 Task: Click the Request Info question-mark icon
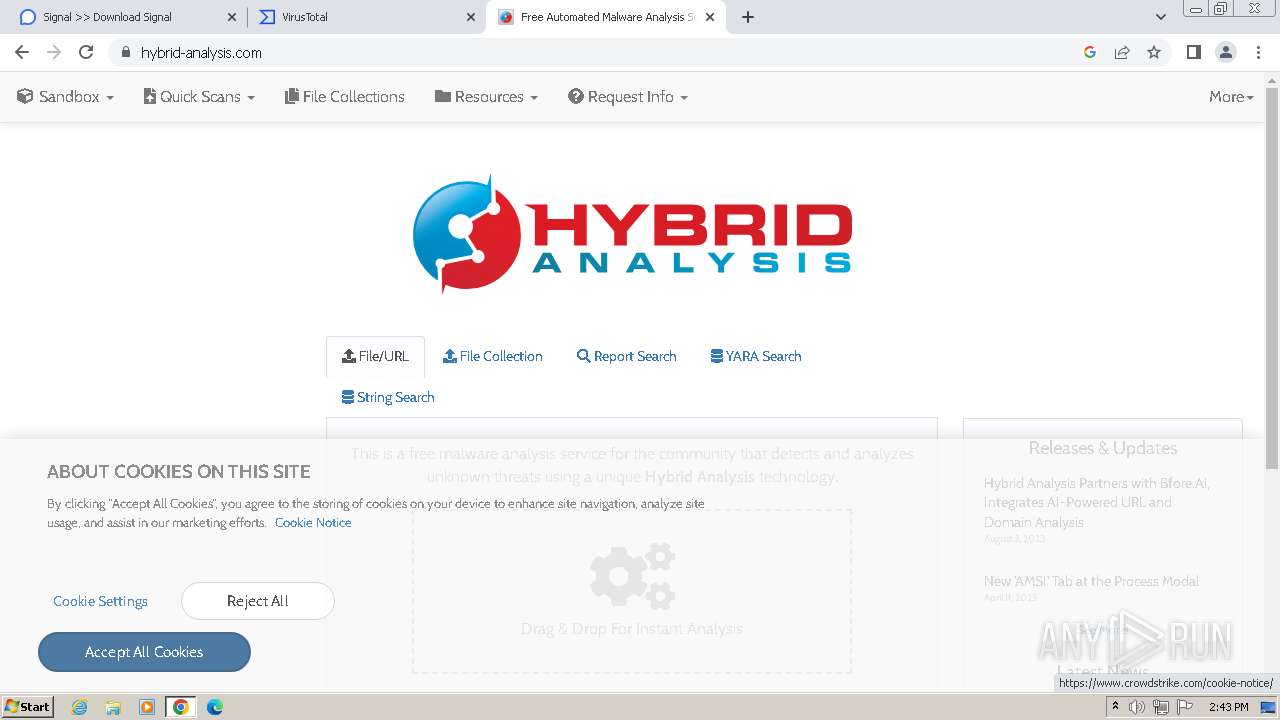coord(576,97)
